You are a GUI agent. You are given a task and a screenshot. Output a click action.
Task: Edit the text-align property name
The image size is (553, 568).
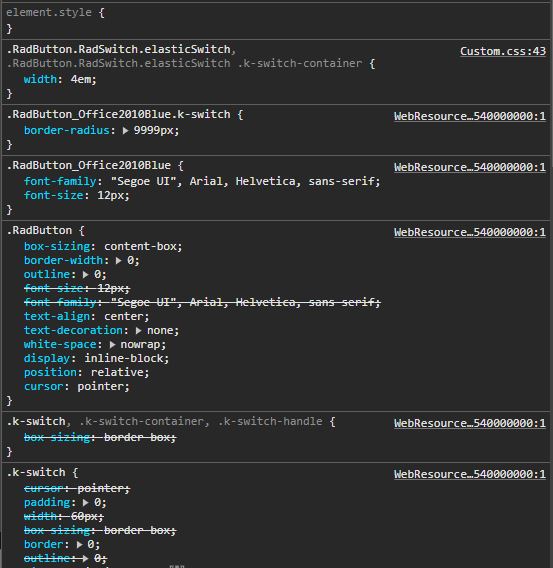(57, 317)
